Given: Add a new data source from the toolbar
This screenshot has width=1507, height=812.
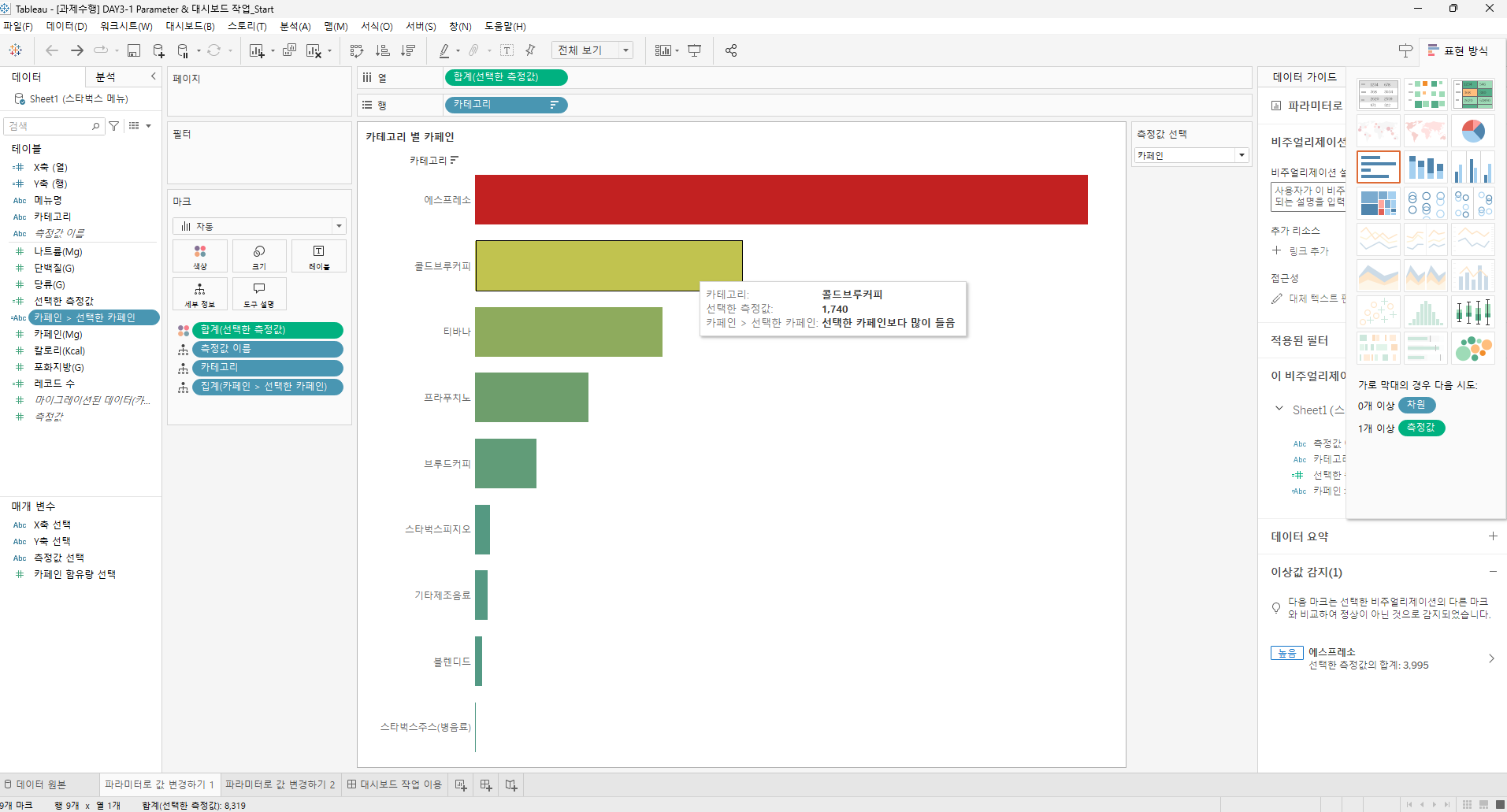Looking at the screenshot, I should (x=159, y=50).
